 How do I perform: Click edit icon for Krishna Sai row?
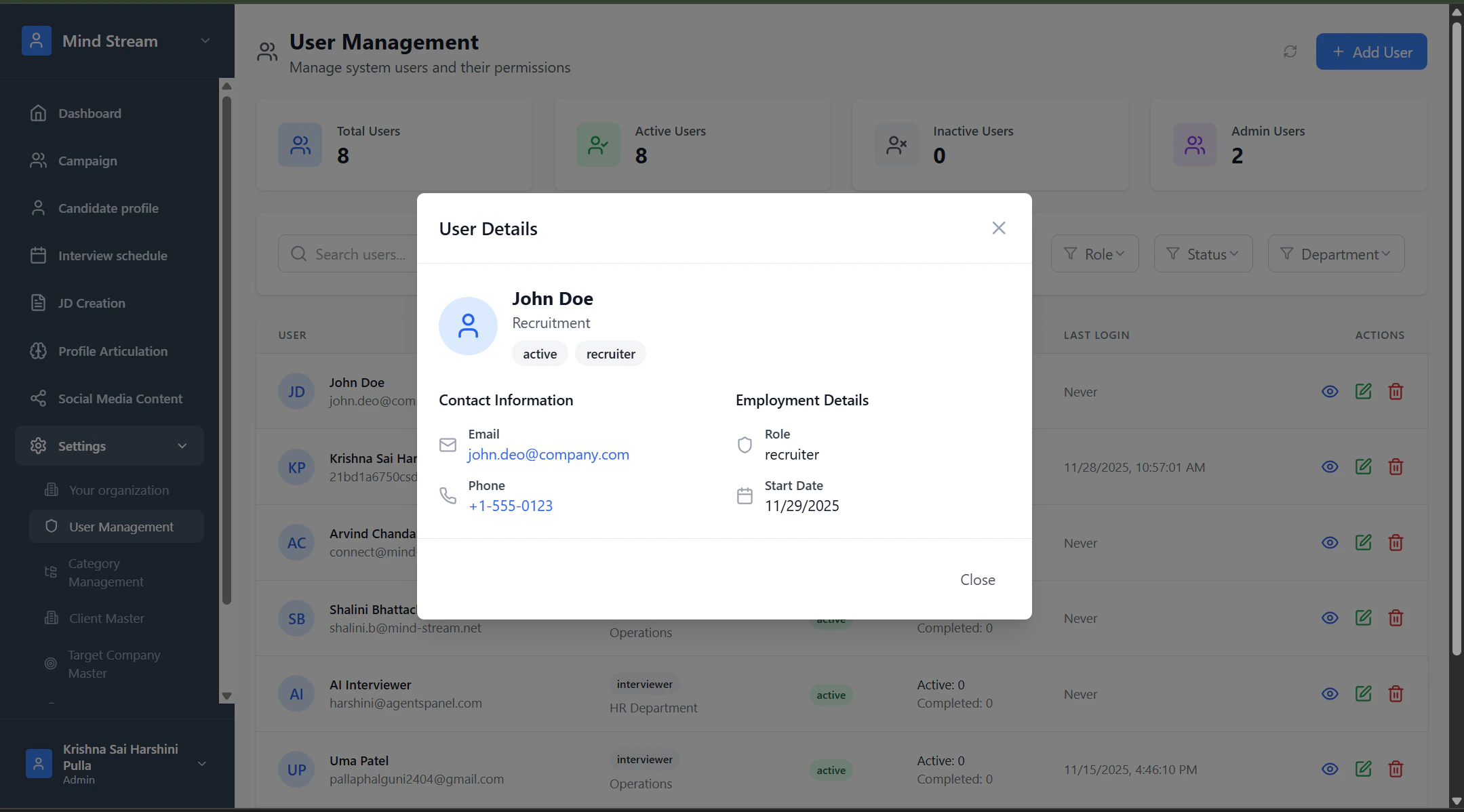pyautogui.click(x=1363, y=467)
